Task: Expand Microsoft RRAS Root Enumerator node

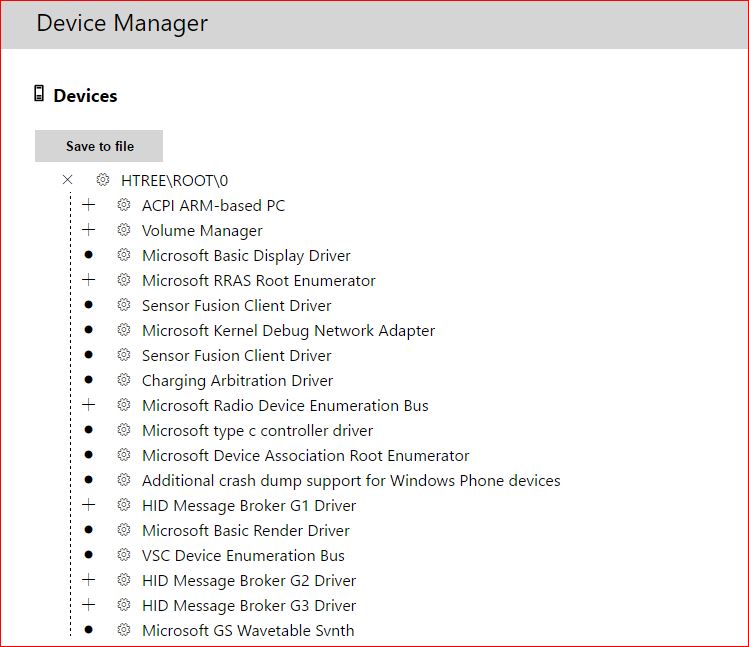Action: click(x=89, y=280)
